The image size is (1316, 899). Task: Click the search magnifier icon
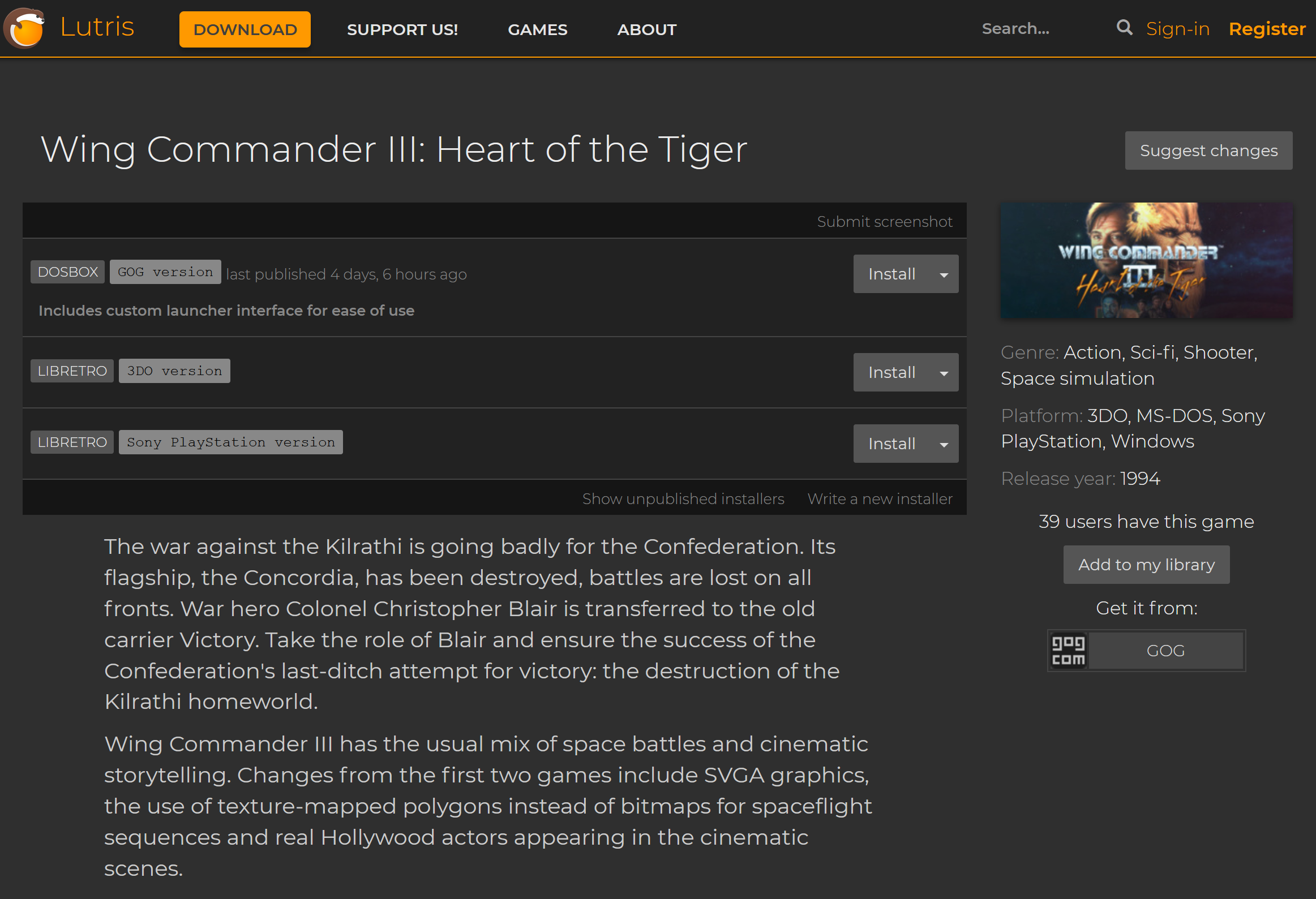click(x=1124, y=28)
